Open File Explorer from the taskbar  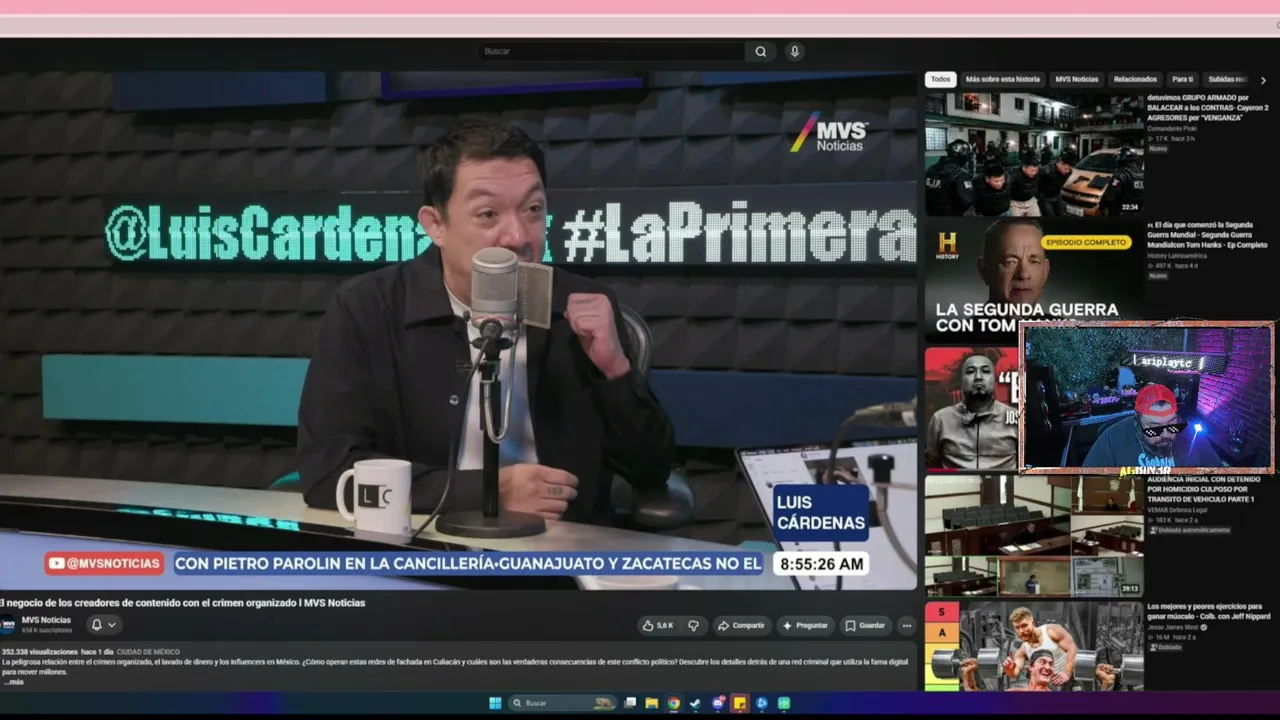[x=652, y=703]
